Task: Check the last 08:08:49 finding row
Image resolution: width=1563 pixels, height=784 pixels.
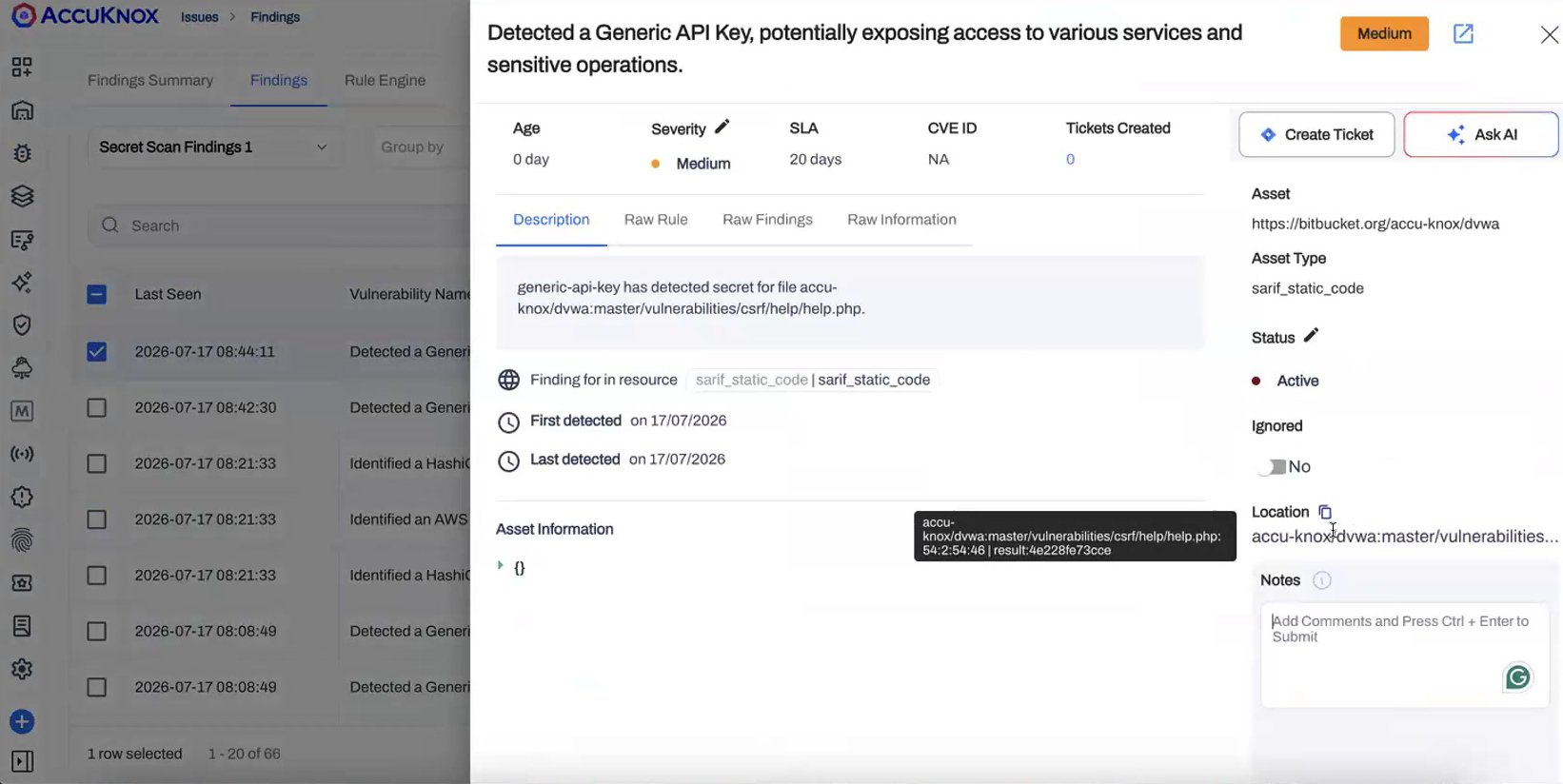Action: (96, 687)
